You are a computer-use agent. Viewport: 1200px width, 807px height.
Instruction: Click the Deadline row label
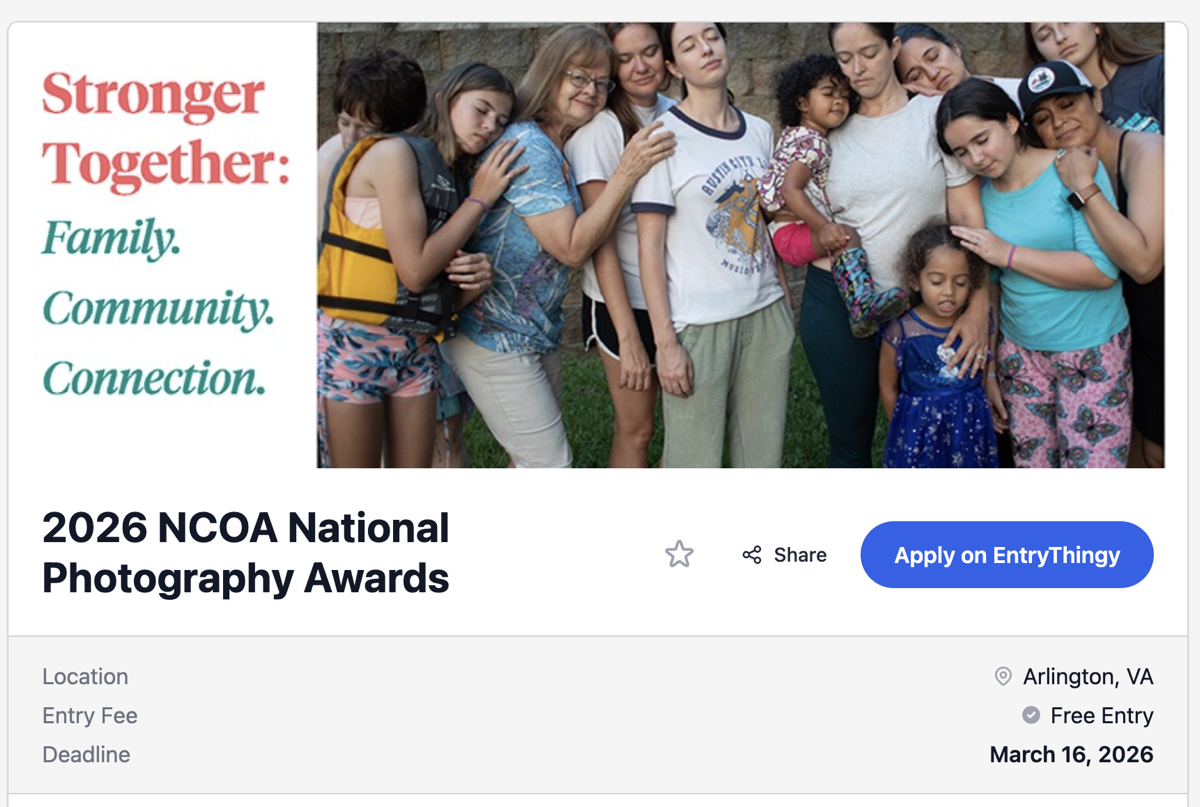[x=86, y=755]
